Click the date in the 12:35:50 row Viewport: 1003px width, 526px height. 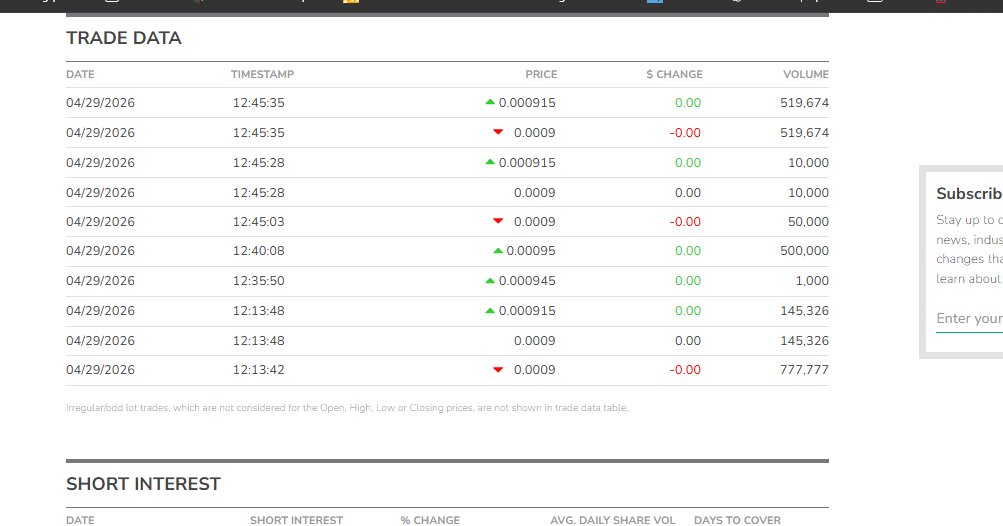[100, 281]
